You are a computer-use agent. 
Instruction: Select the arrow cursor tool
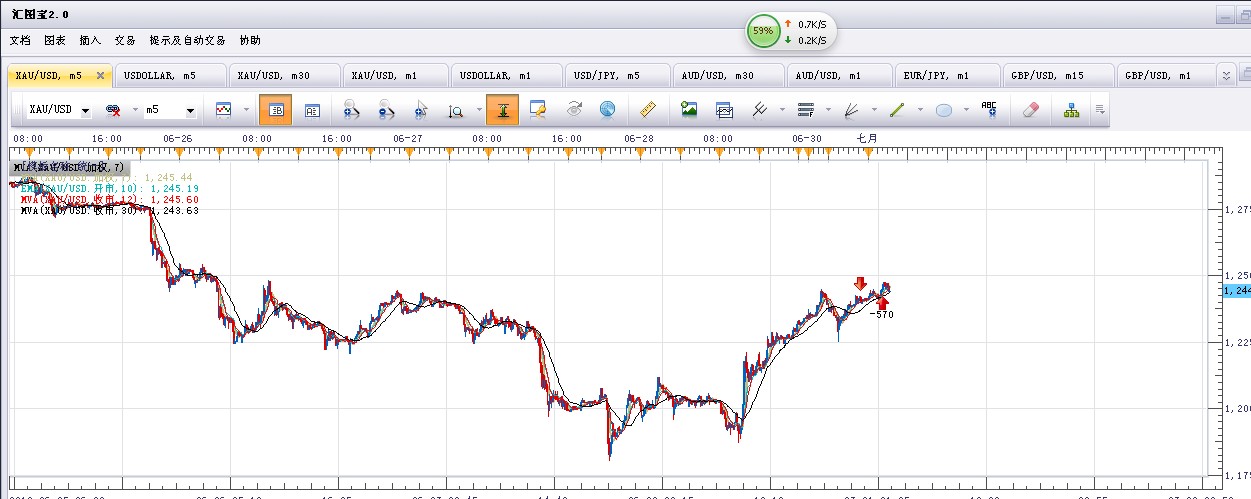point(421,110)
